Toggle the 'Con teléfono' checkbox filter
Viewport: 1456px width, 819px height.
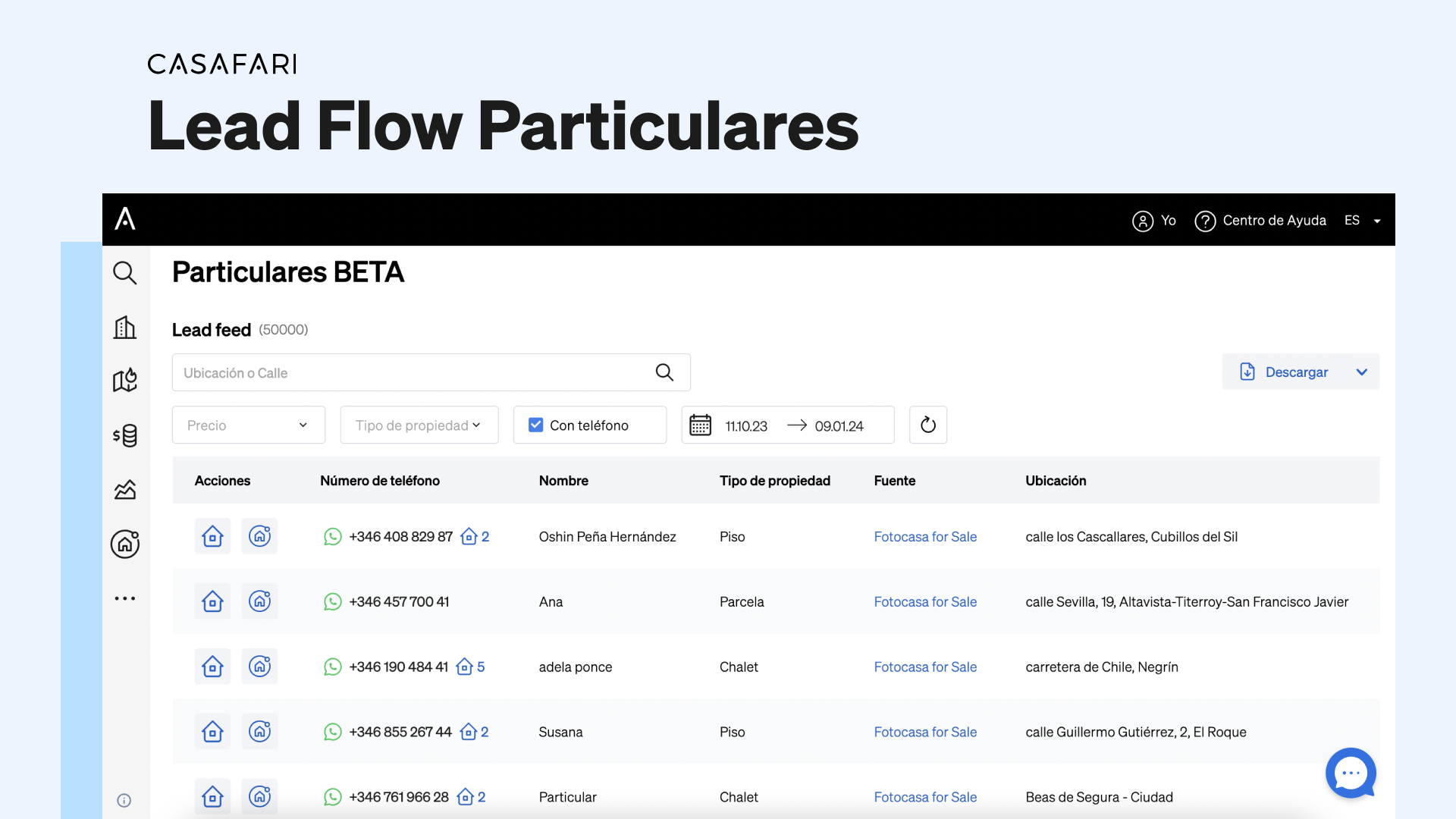pos(535,425)
